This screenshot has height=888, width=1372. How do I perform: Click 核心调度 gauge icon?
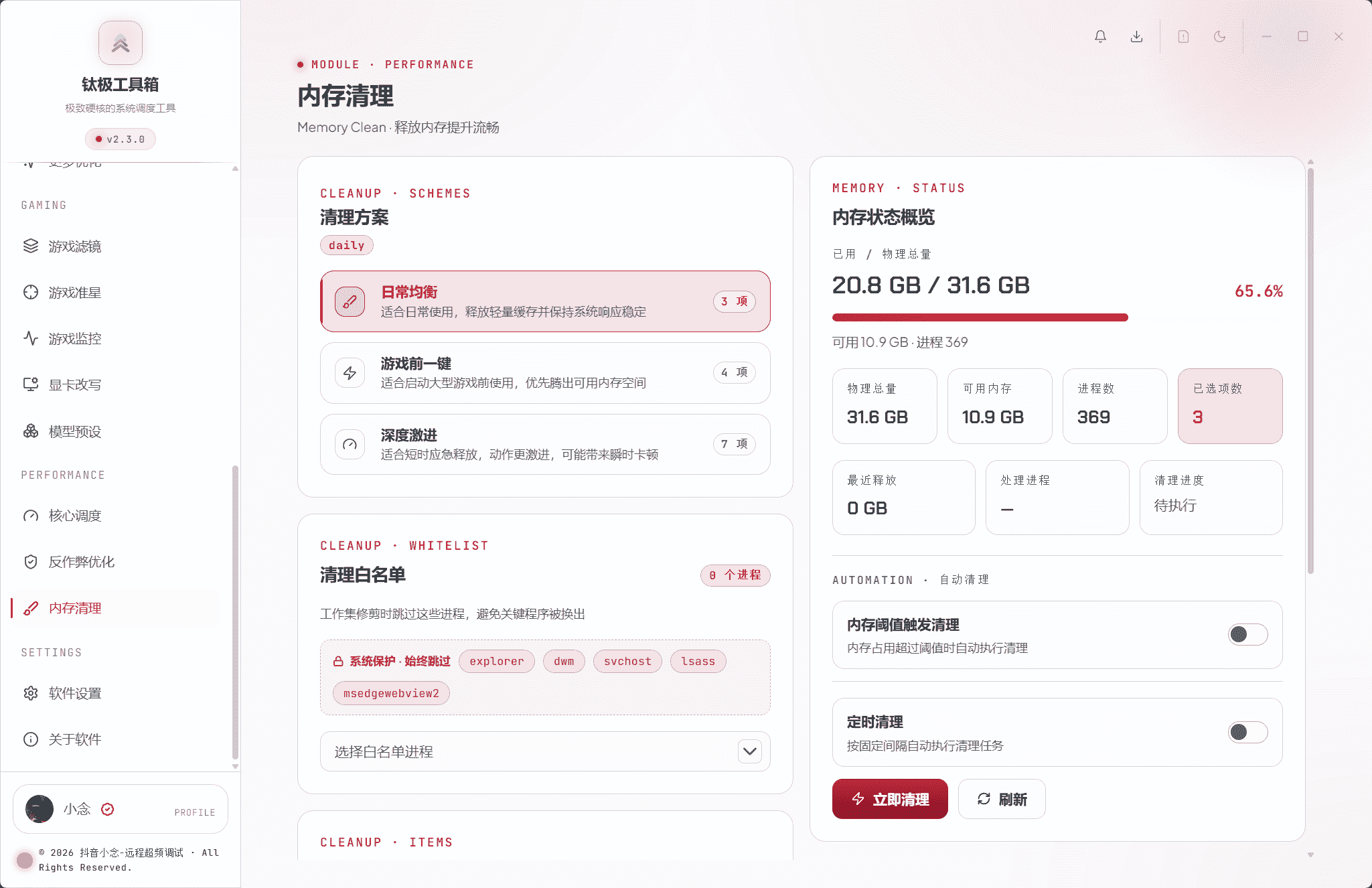[31, 516]
